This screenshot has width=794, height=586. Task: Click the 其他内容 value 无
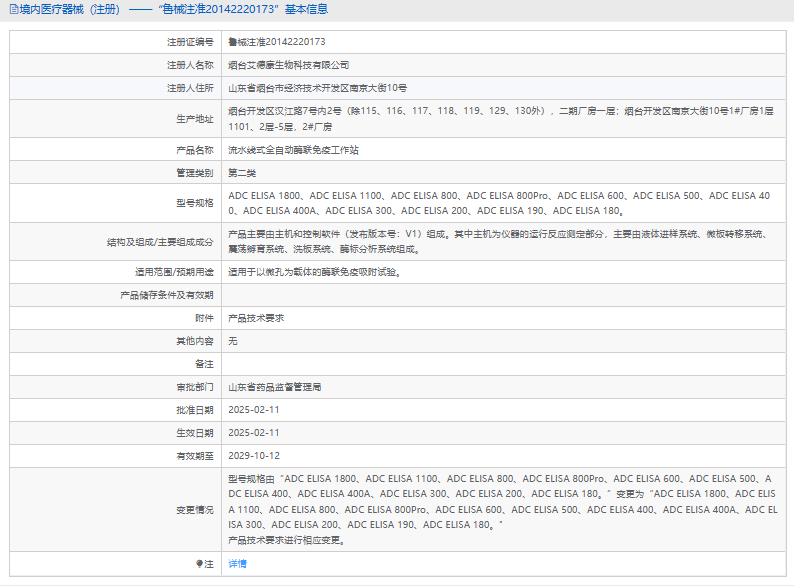coord(232,341)
